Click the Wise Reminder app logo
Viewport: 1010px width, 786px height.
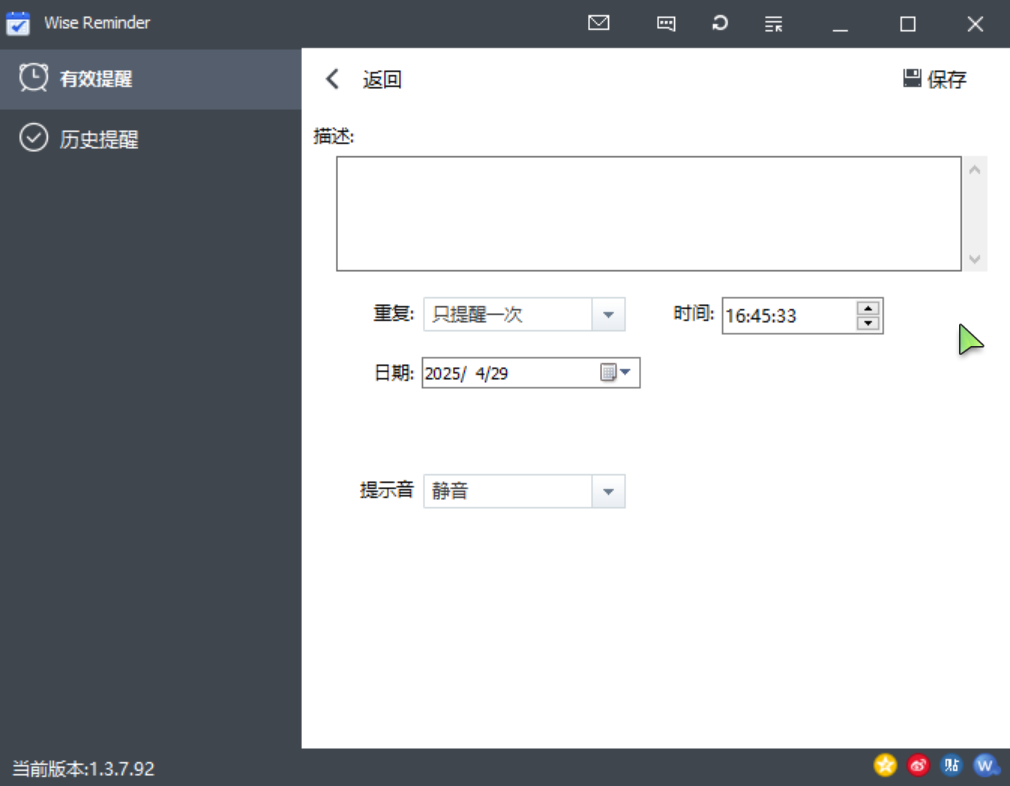point(18,23)
